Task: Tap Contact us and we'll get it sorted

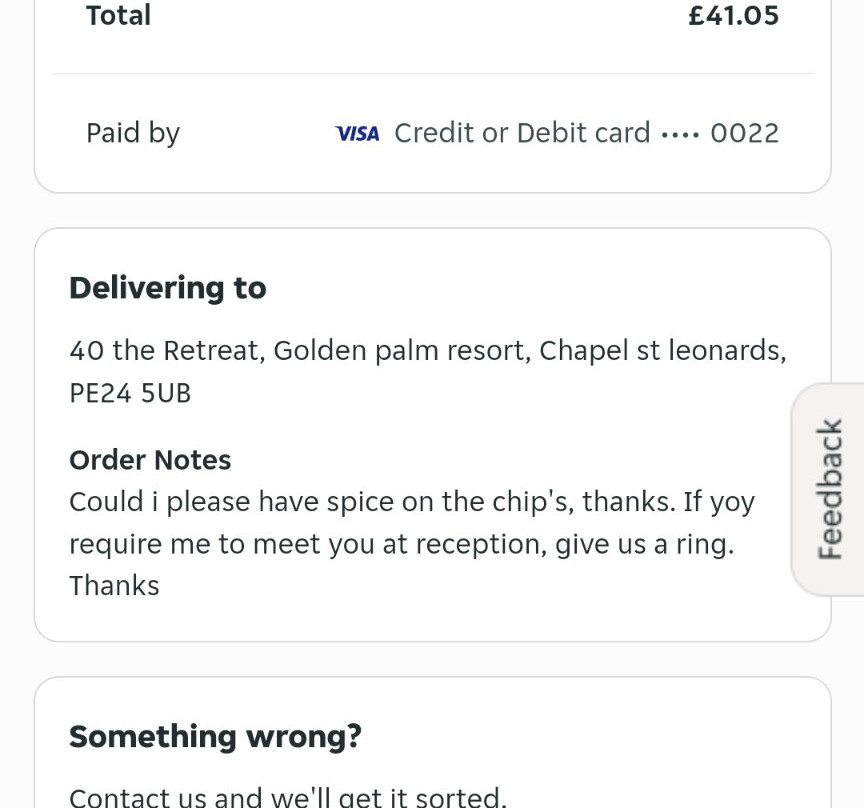Action: point(288,797)
